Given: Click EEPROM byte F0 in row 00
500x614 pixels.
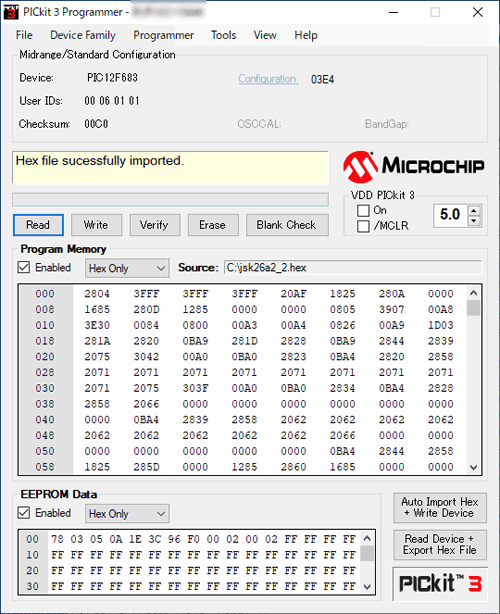Looking at the screenshot, I should (x=193, y=539).
